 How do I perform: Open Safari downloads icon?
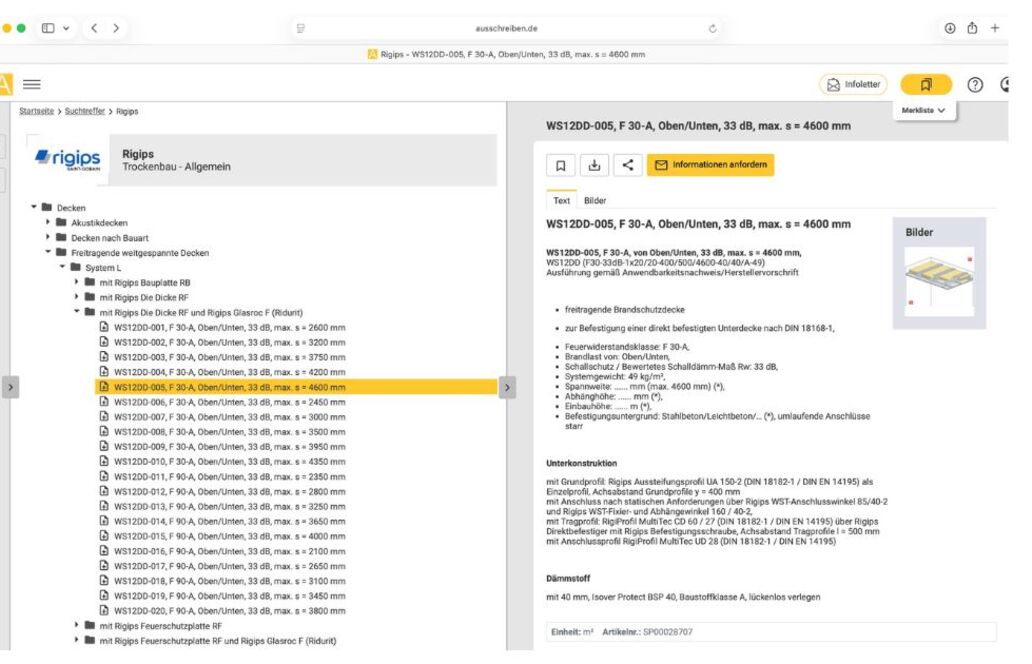[950, 28]
